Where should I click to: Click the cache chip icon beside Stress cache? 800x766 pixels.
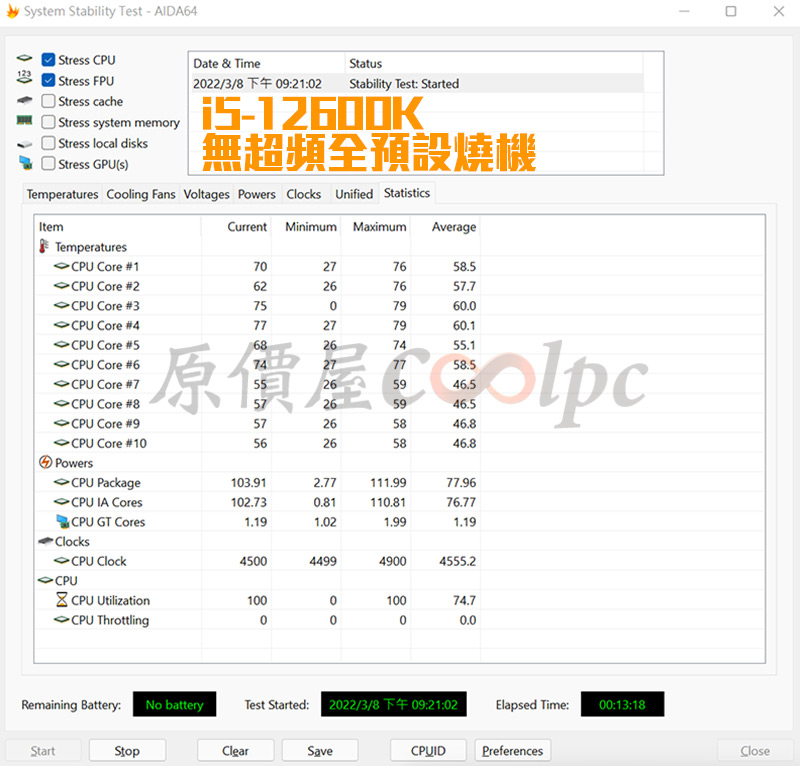coord(24,100)
